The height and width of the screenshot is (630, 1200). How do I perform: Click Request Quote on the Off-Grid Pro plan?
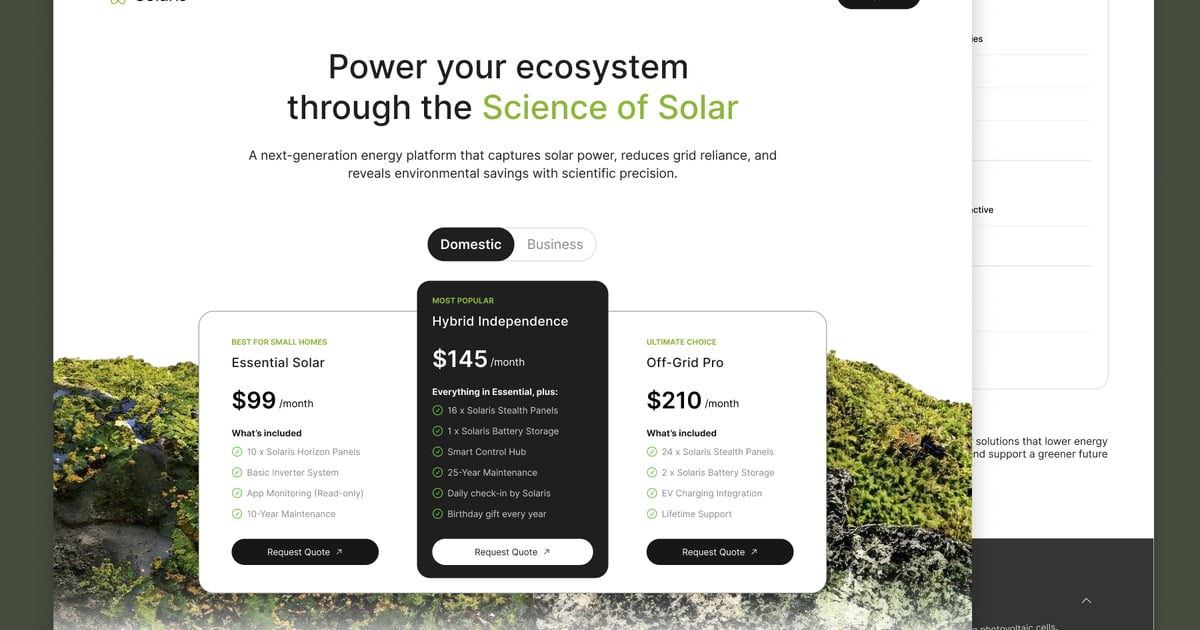720,551
